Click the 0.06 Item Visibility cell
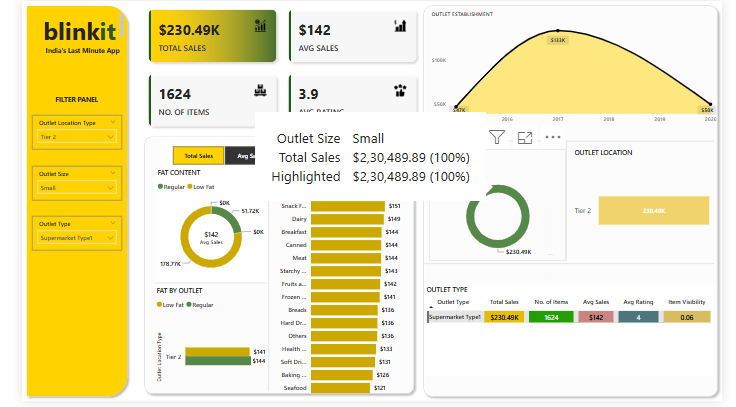Screen dimensions: 736x407 687,317
